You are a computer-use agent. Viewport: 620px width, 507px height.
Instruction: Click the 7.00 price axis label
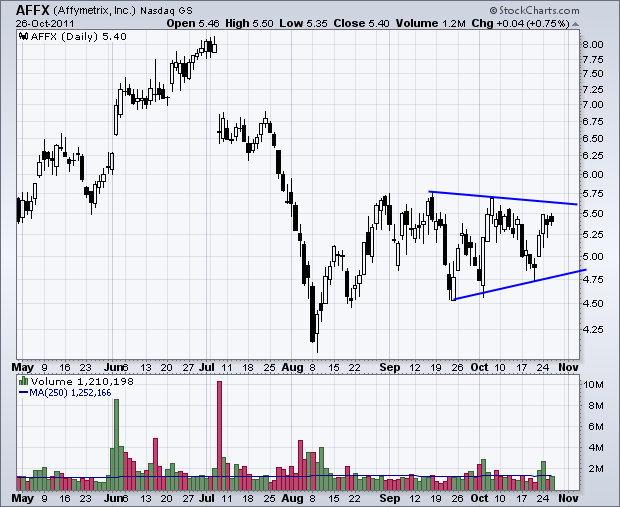593,105
